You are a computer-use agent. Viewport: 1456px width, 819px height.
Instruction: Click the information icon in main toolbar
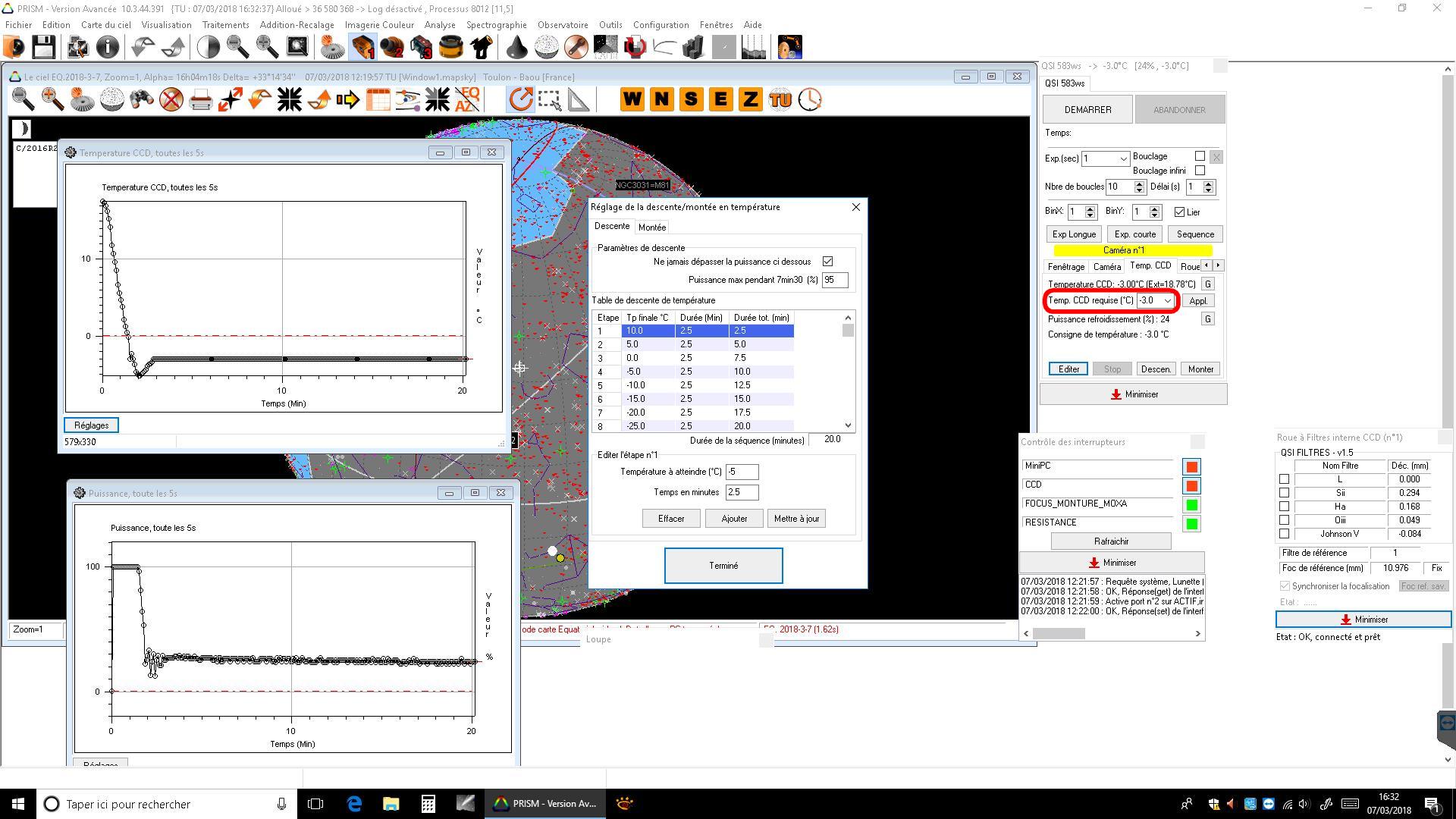108,47
